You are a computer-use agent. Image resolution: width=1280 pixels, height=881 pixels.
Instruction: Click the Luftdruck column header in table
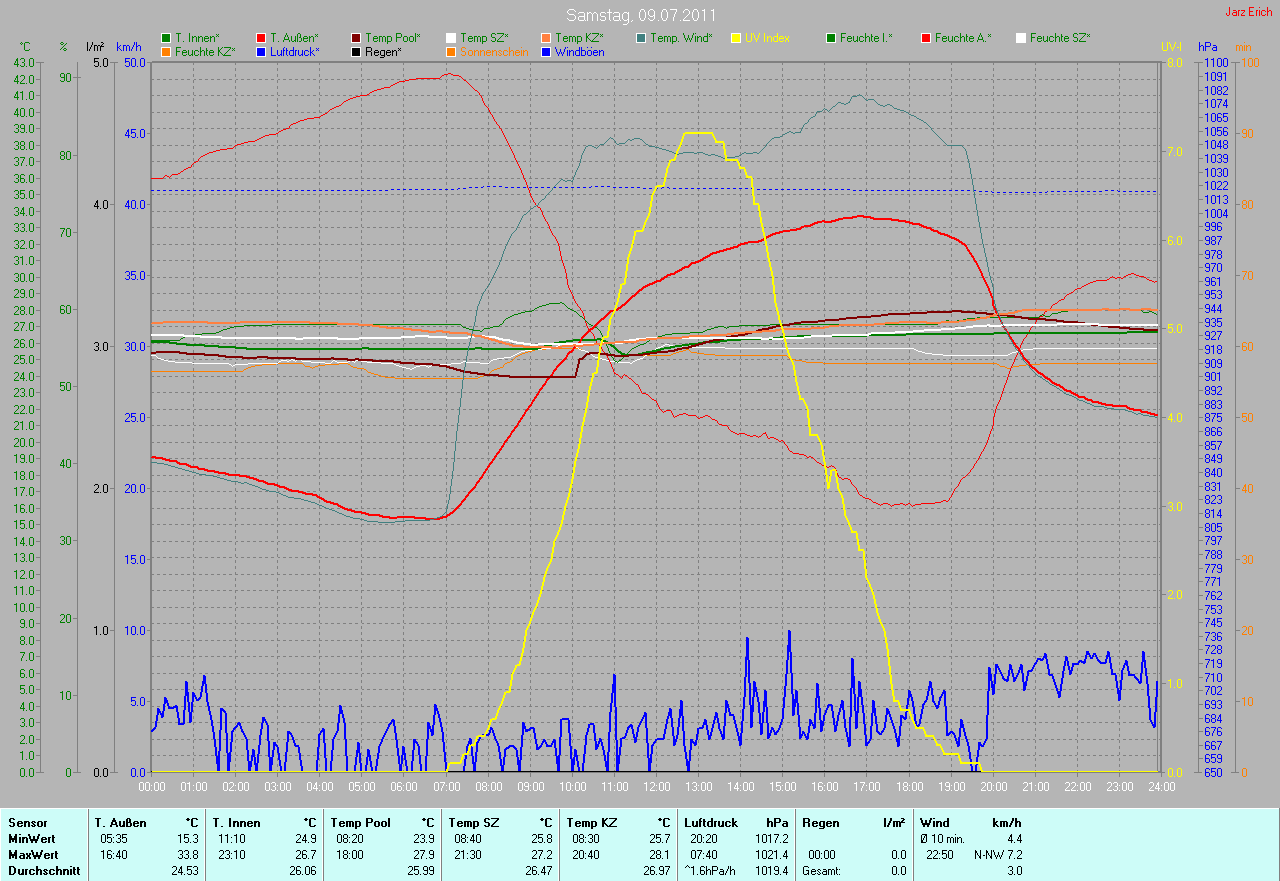[x=711, y=823]
